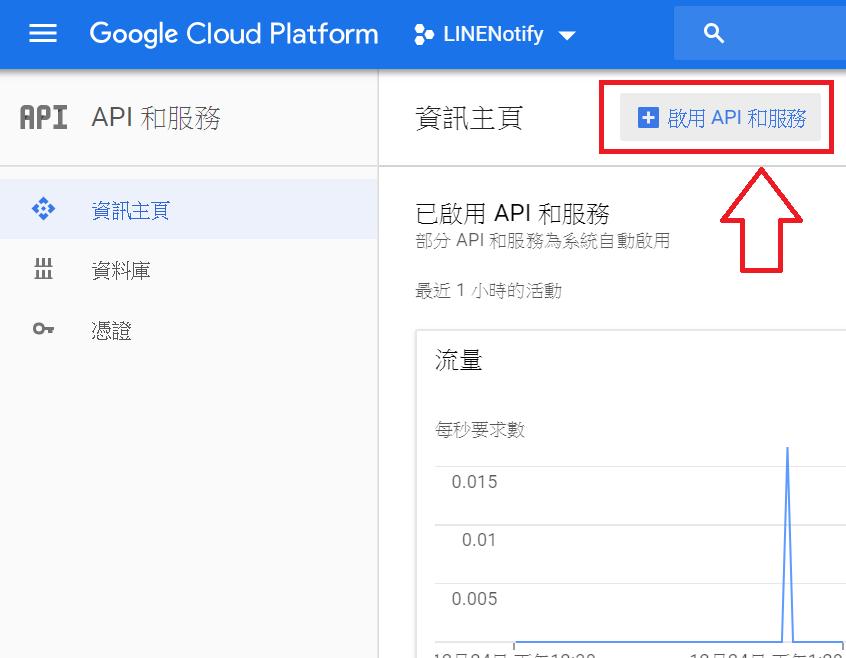Screen dimensions: 846x658
Task: Open the 憑證 credentials sidebar item
Action: pyautogui.click(x=189, y=330)
